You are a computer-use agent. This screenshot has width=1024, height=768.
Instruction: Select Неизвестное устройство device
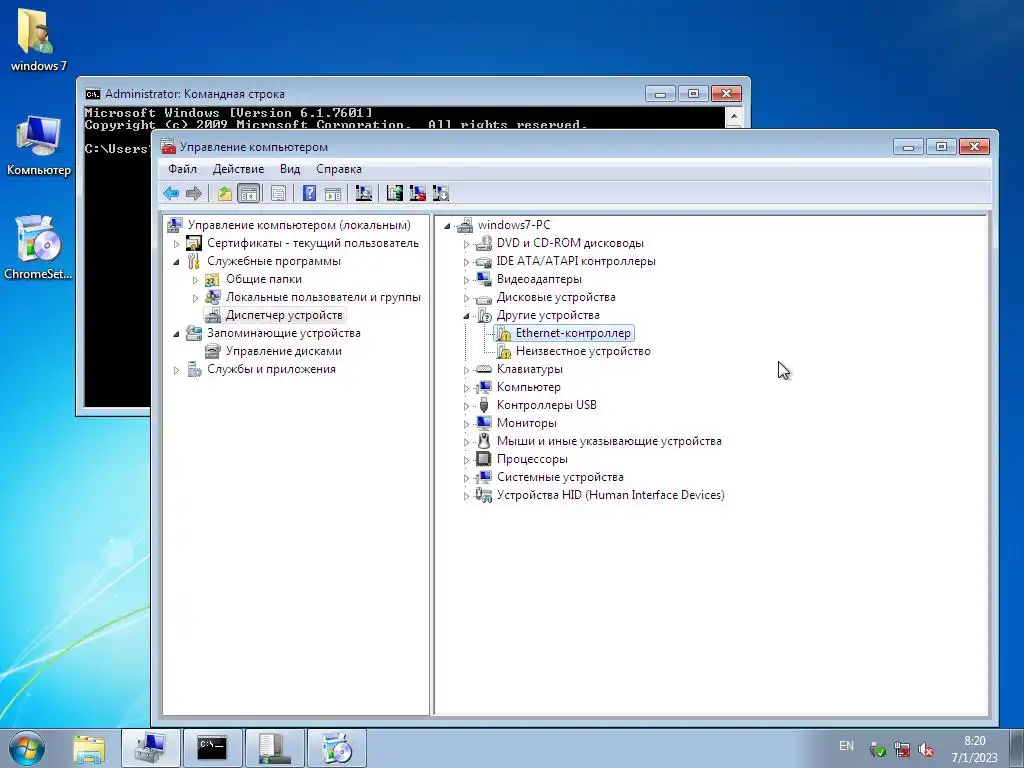point(583,351)
